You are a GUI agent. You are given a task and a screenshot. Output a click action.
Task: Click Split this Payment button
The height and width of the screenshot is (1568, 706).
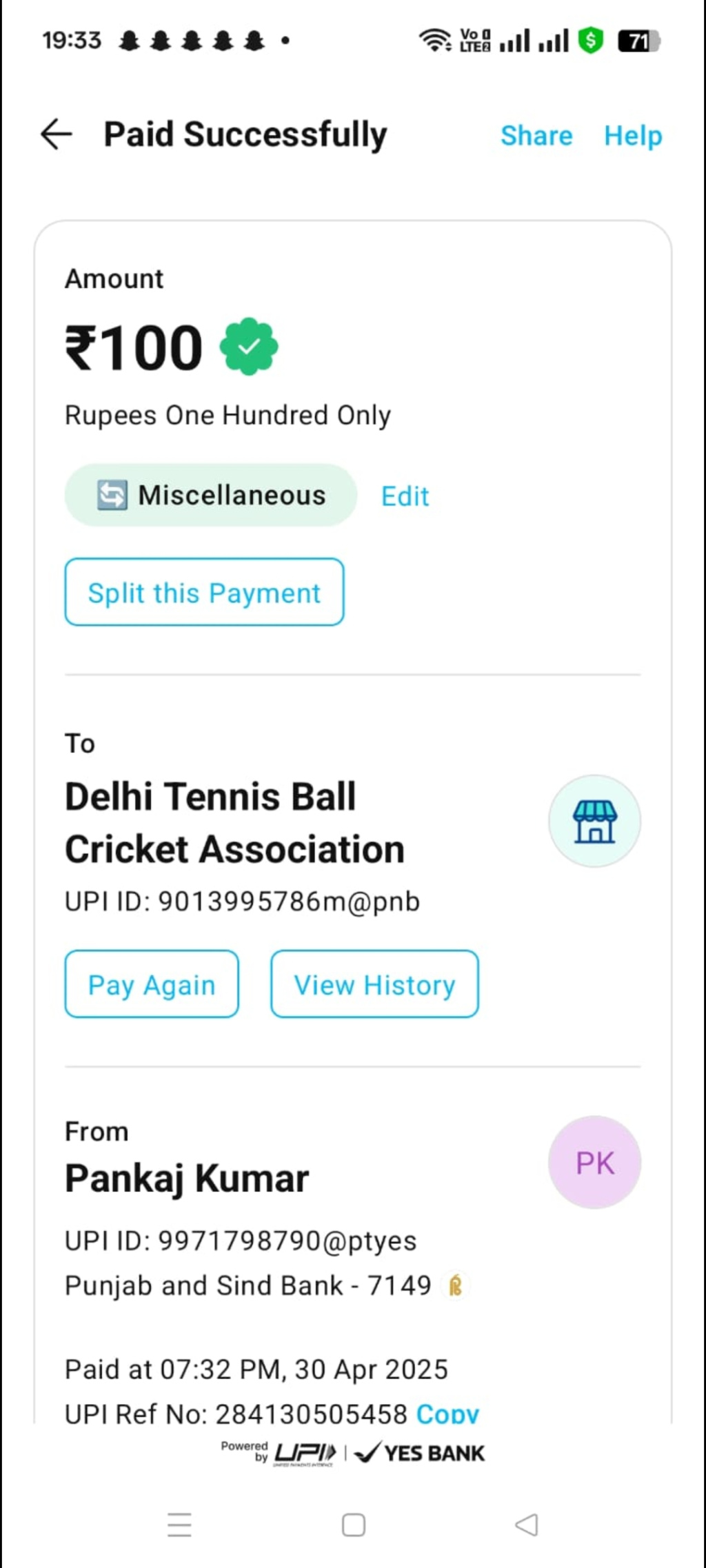coord(204,593)
